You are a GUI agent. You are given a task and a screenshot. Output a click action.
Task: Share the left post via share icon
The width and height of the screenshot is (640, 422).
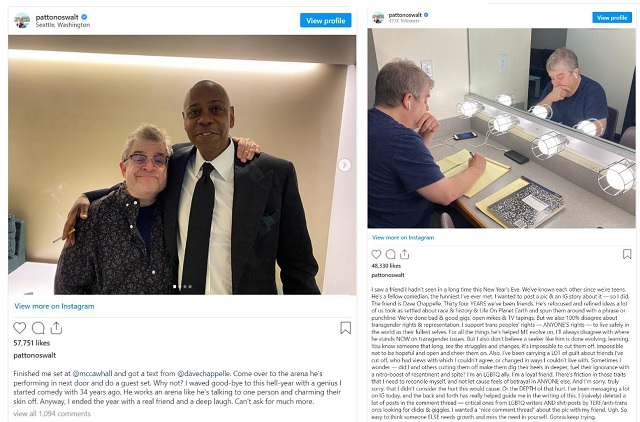[x=56, y=328]
